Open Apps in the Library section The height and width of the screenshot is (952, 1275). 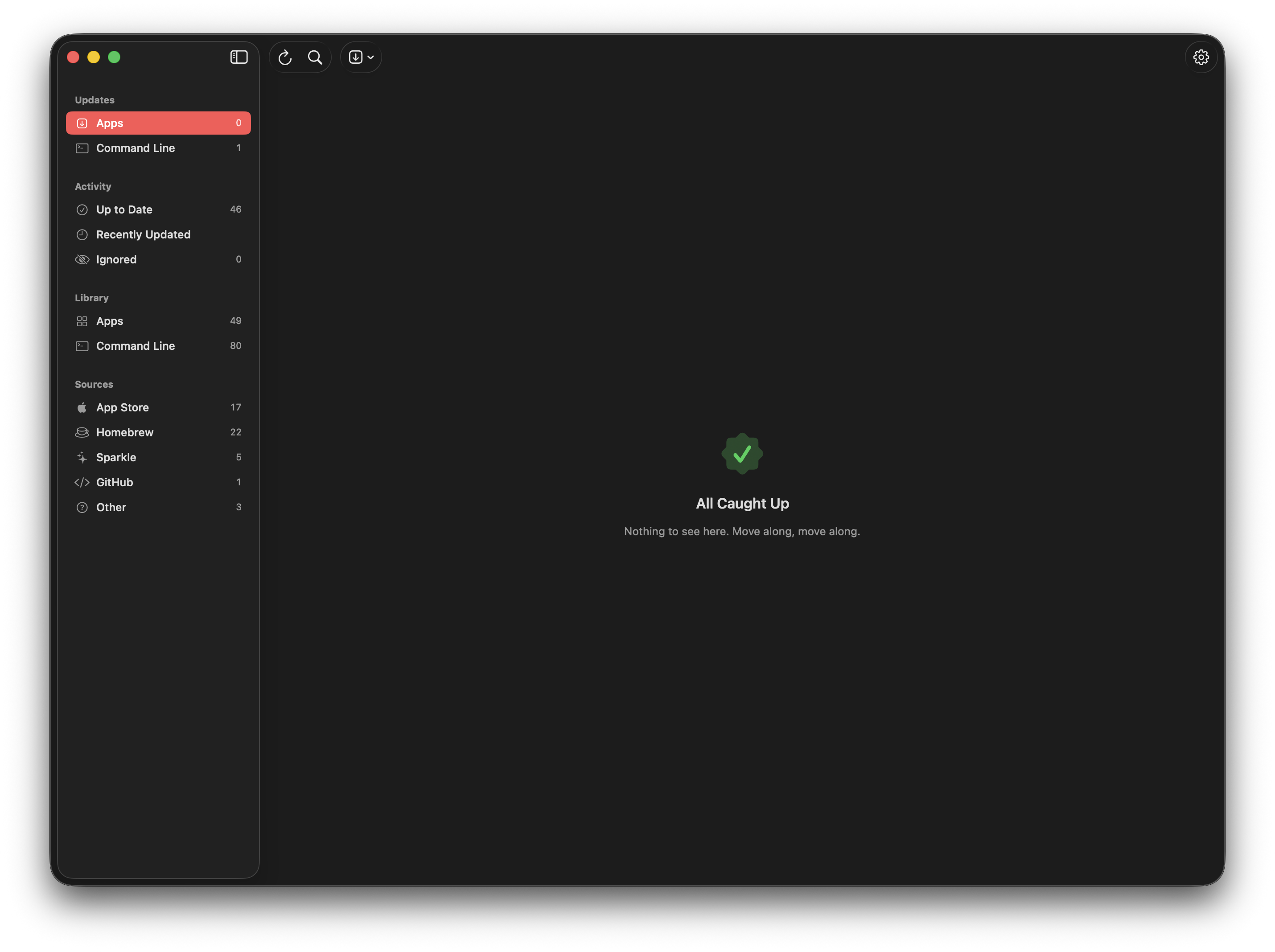pyautogui.click(x=158, y=321)
